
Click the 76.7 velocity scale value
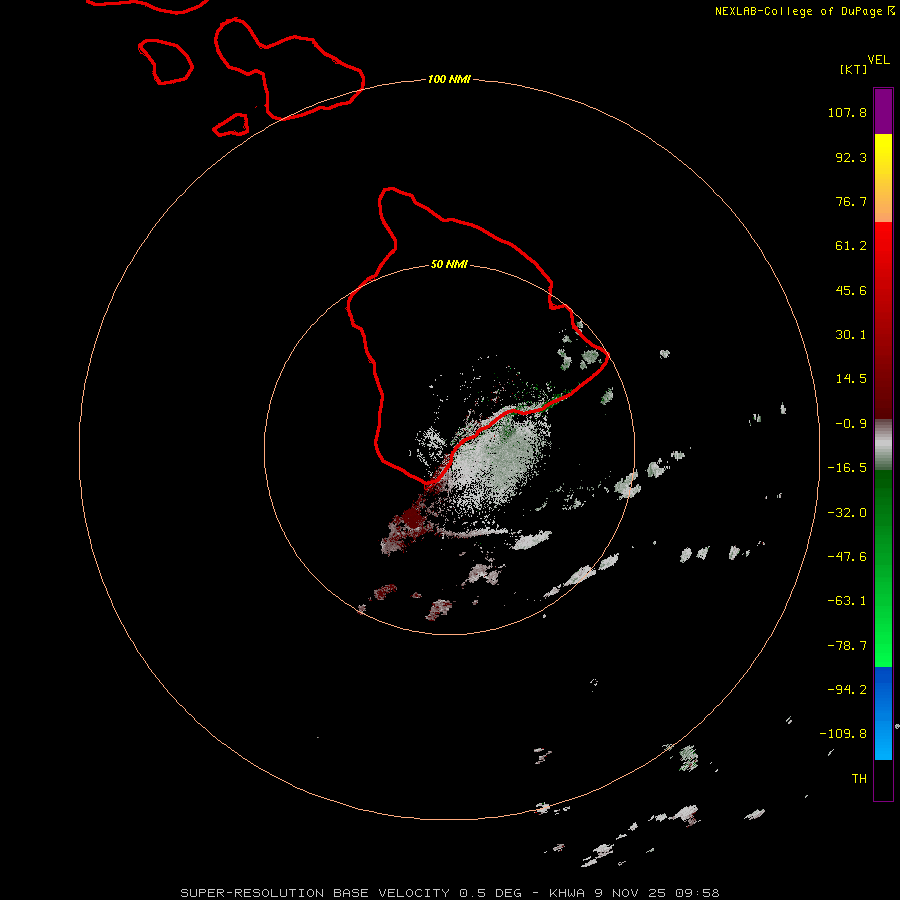pos(851,201)
